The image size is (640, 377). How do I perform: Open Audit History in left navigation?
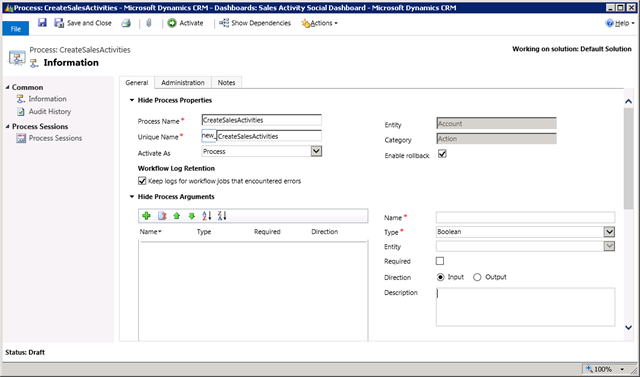50,111
